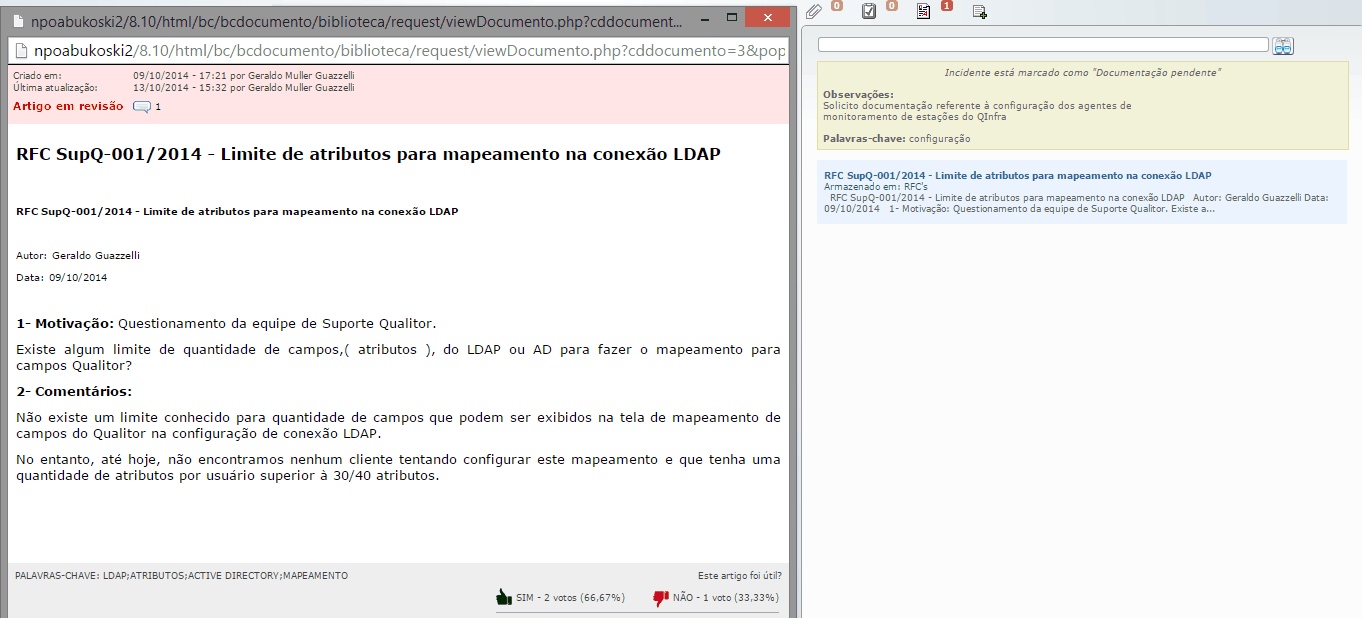This screenshot has height=620, width=1363.
Task: Click the '2- Comentários:' heading
Action: (x=74, y=391)
